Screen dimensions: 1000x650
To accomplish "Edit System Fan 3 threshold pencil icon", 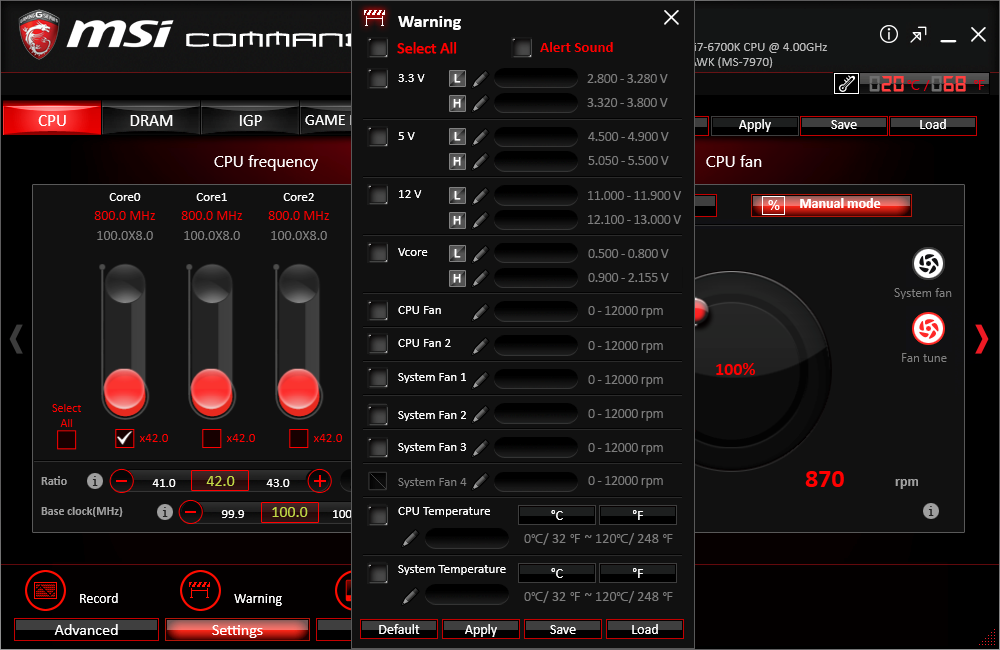I will point(480,448).
